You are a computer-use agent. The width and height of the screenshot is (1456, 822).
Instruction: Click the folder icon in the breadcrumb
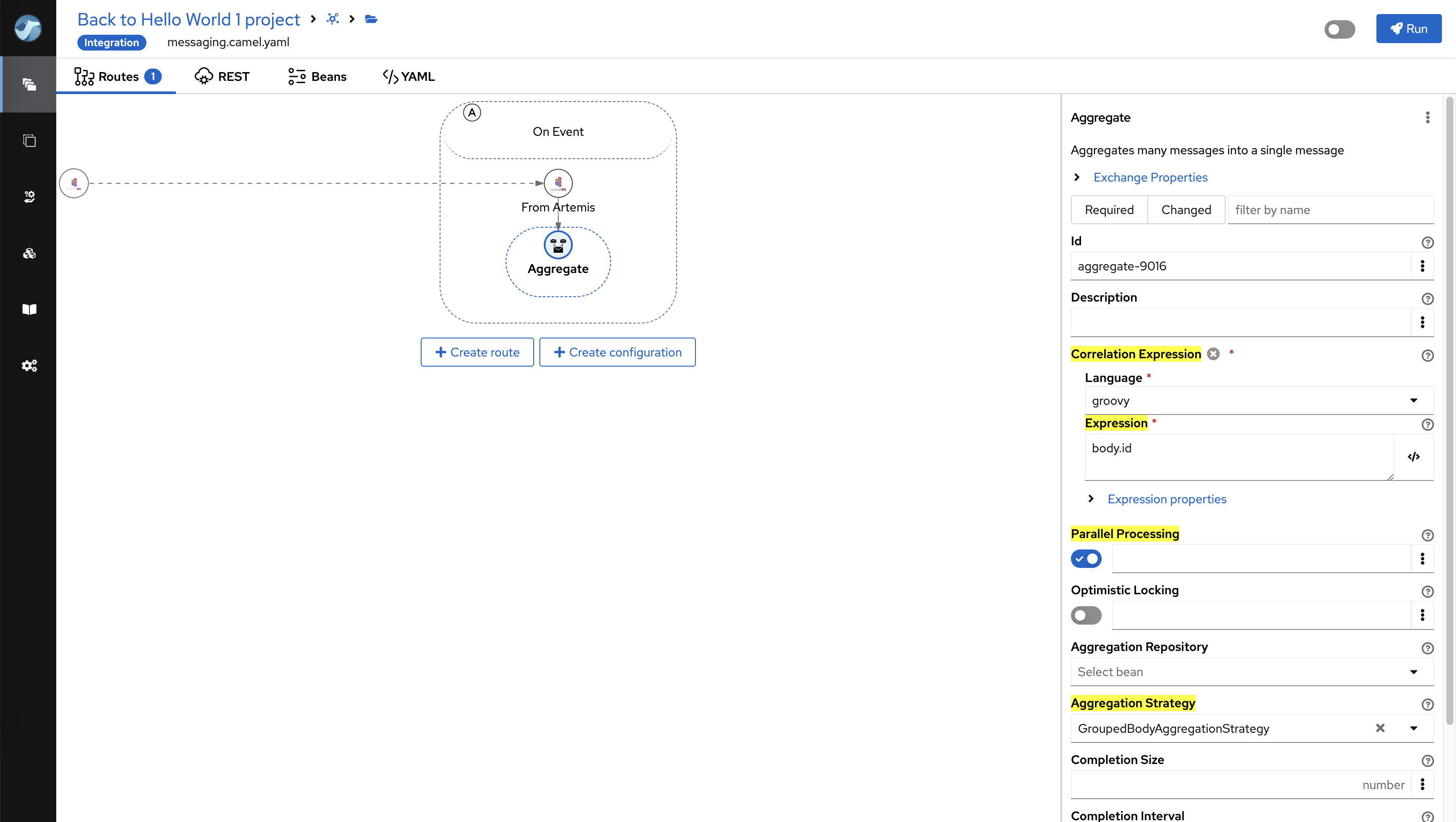pyautogui.click(x=371, y=19)
